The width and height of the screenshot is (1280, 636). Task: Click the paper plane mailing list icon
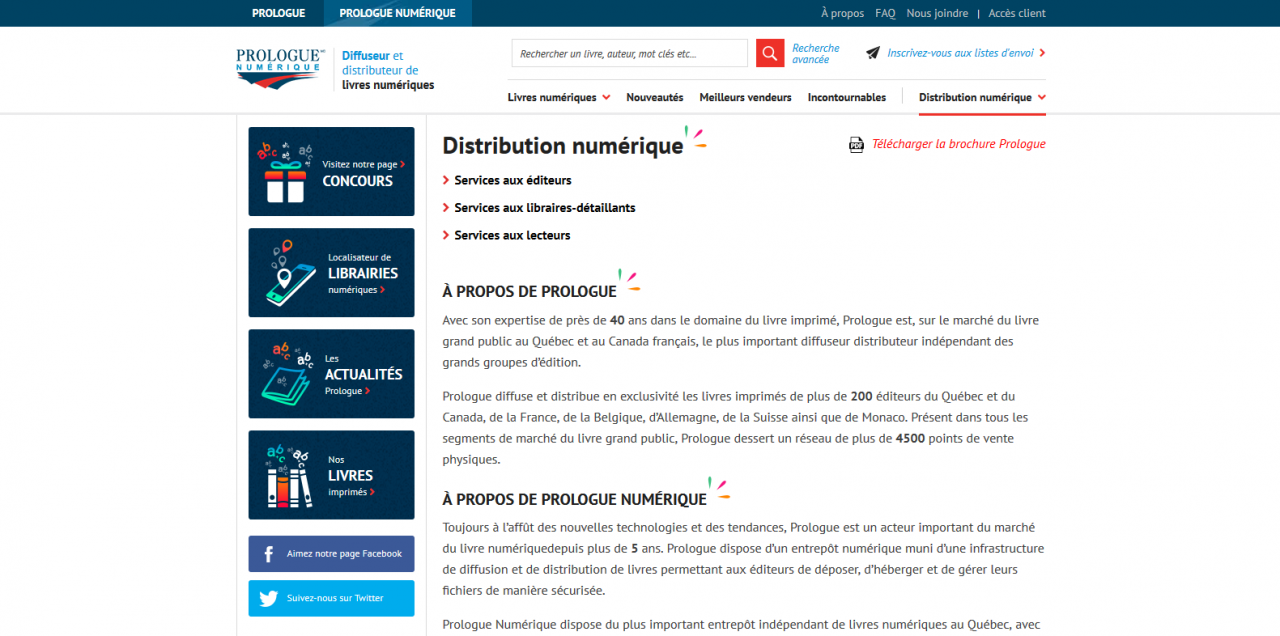(873, 53)
